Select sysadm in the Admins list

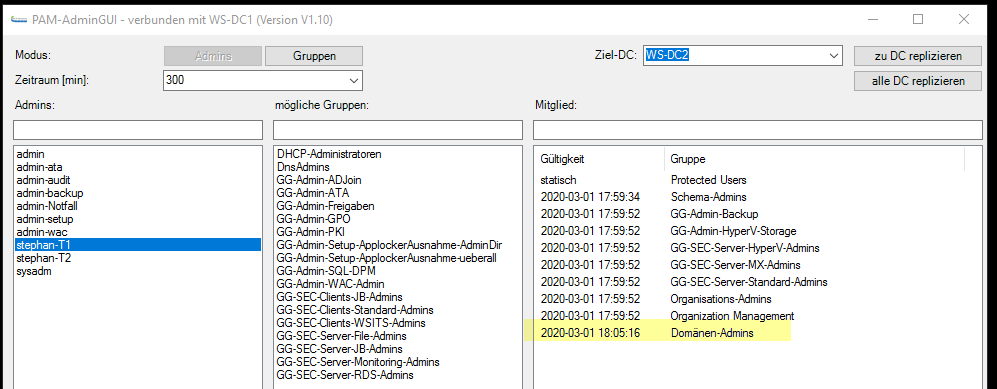click(137, 271)
